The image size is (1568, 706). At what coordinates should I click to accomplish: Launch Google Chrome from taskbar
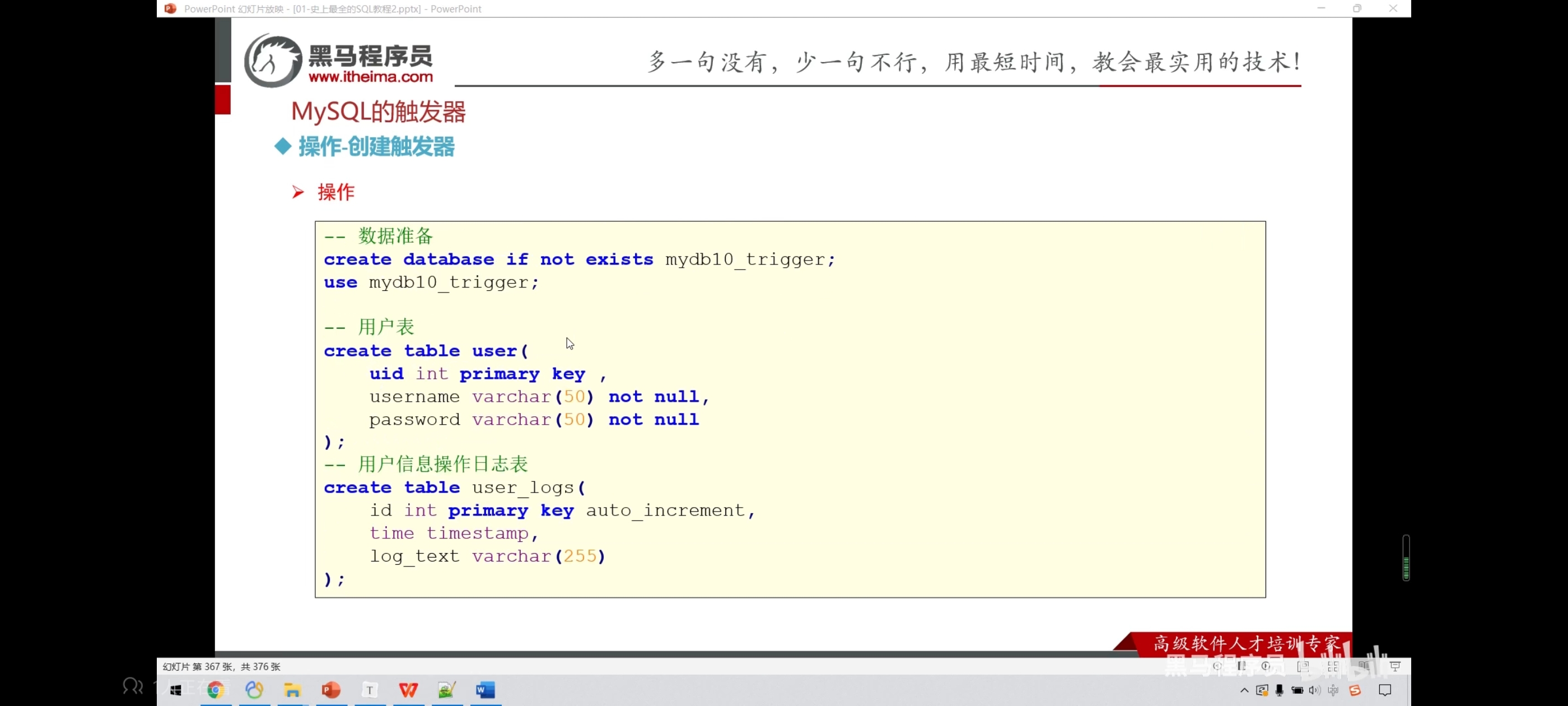[x=216, y=690]
